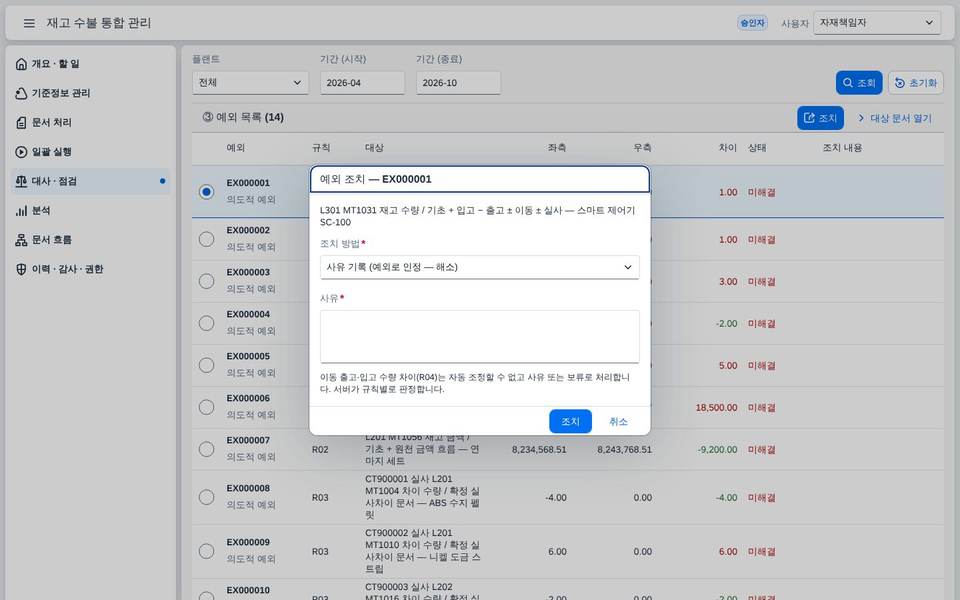Click the EX000009 row 6.00 left value
The image size is (960, 600).
pos(557,552)
